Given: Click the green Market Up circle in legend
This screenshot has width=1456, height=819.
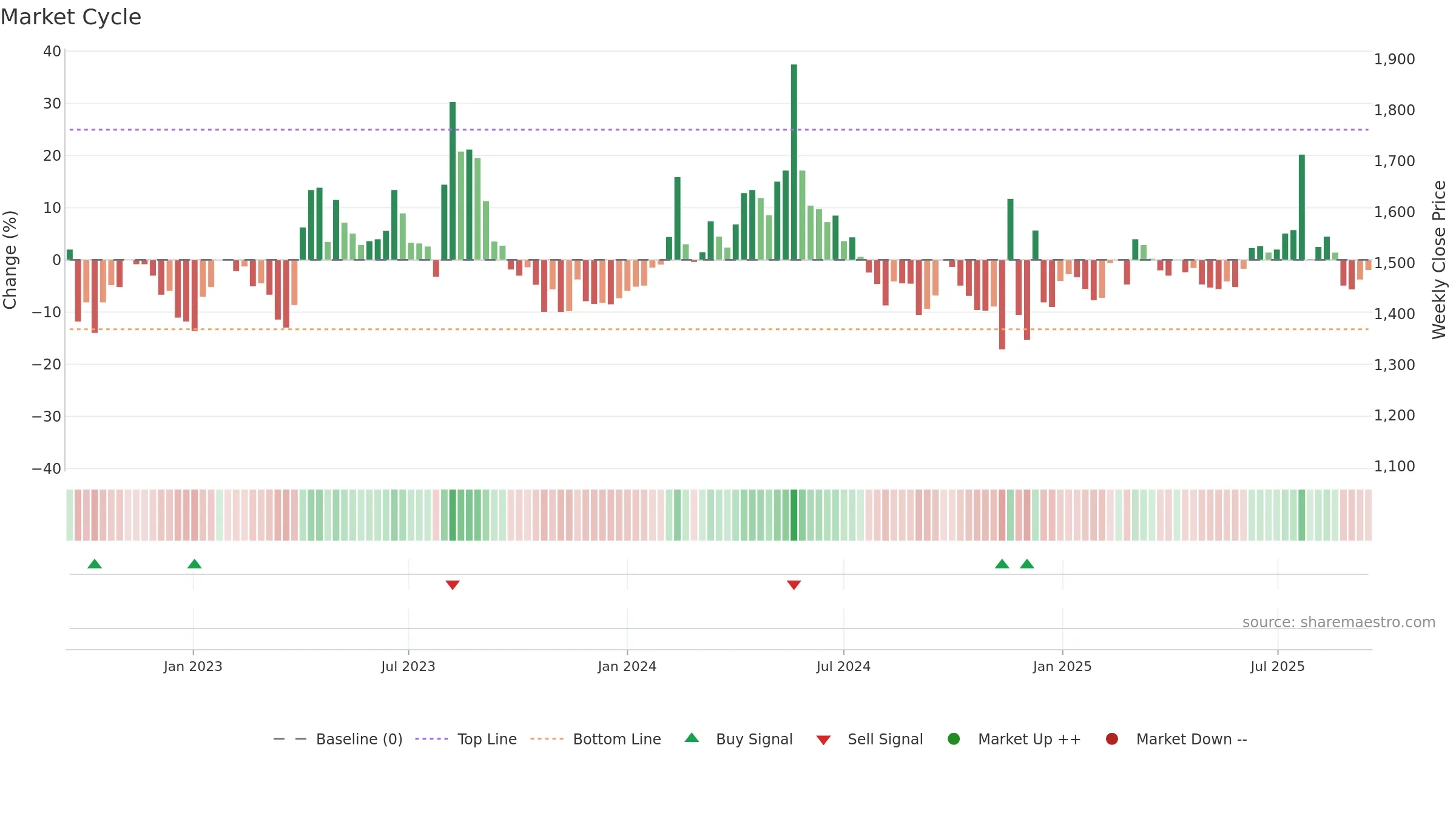Looking at the screenshot, I should tap(954, 739).
